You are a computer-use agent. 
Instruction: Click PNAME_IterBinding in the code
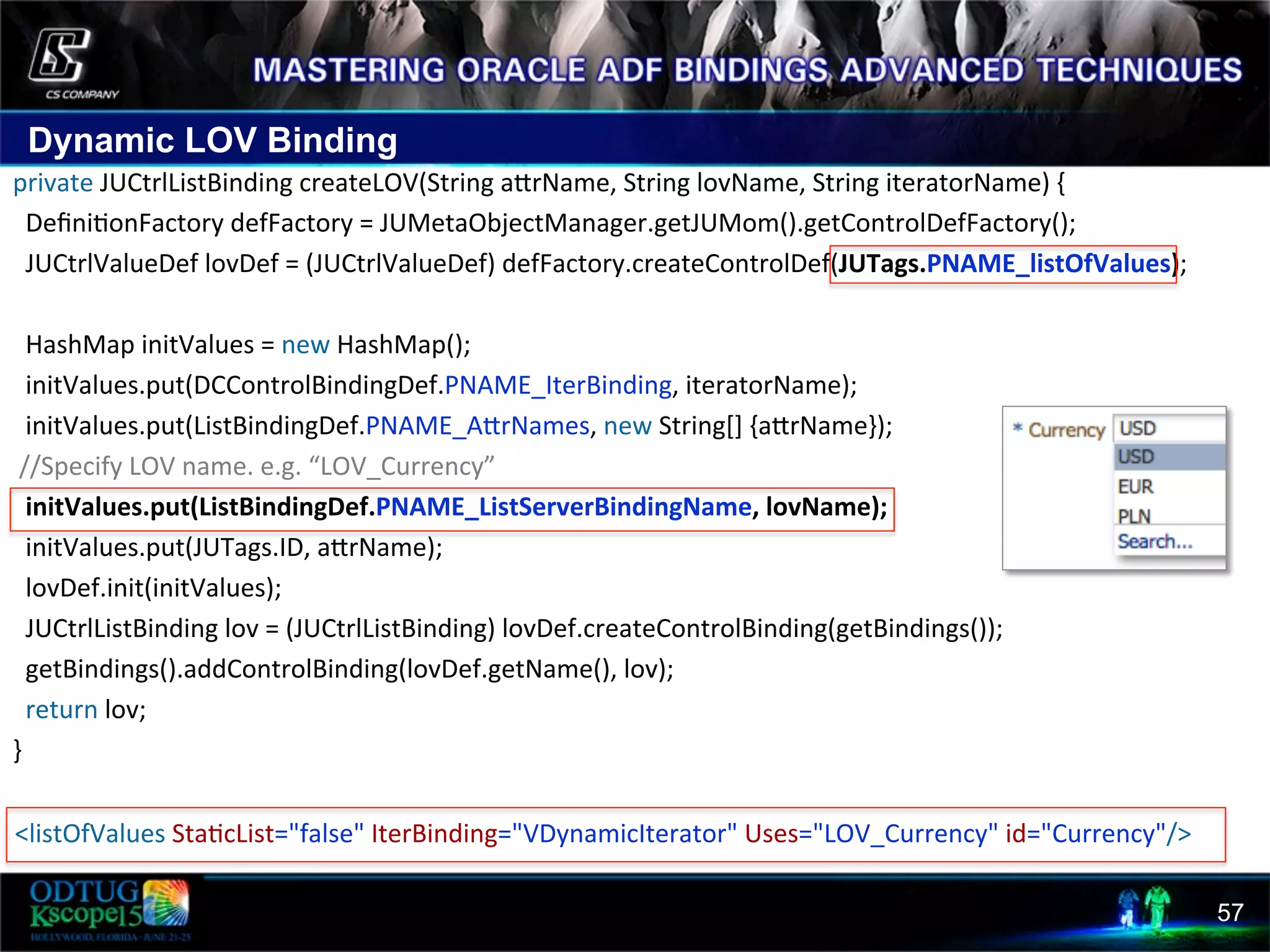point(558,386)
